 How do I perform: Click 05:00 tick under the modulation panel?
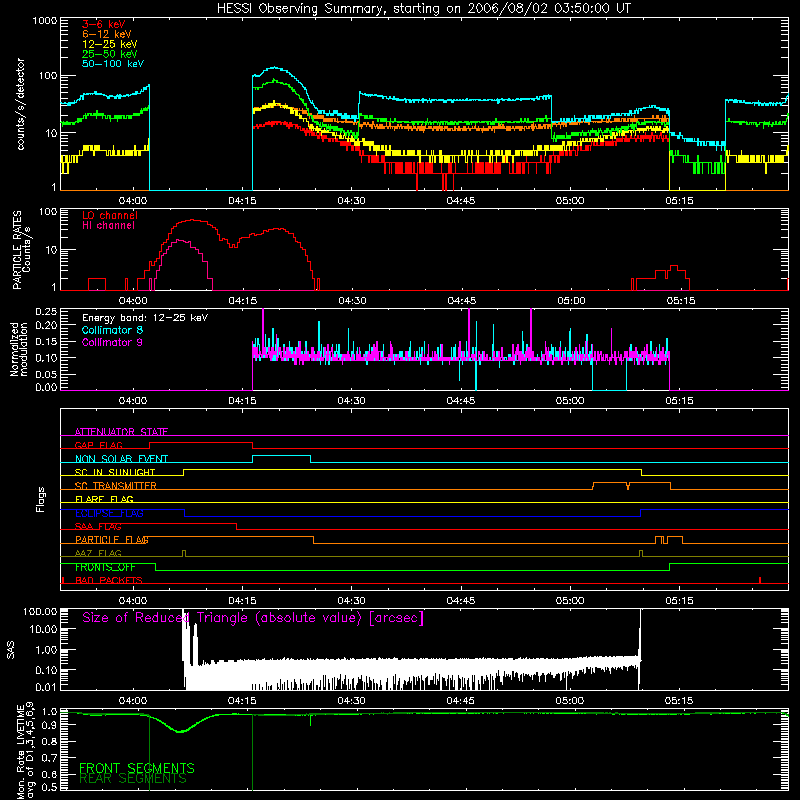pos(570,401)
